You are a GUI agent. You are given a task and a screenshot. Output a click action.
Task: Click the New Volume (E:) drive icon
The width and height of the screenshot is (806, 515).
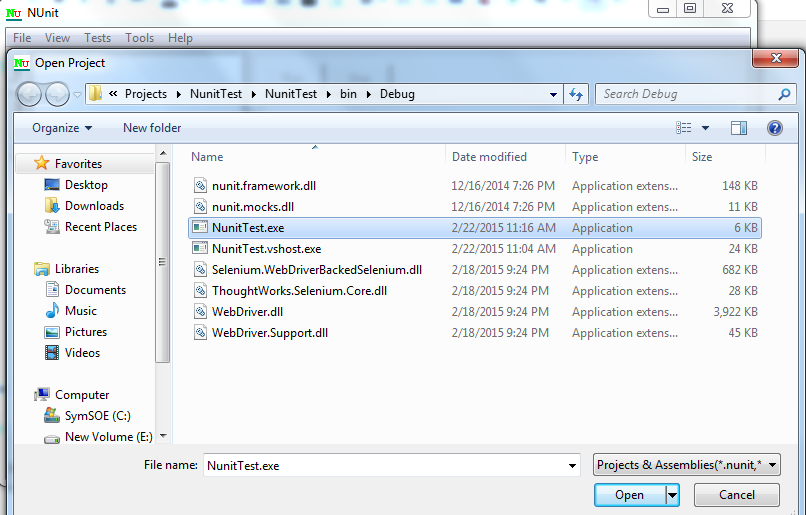point(52,439)
